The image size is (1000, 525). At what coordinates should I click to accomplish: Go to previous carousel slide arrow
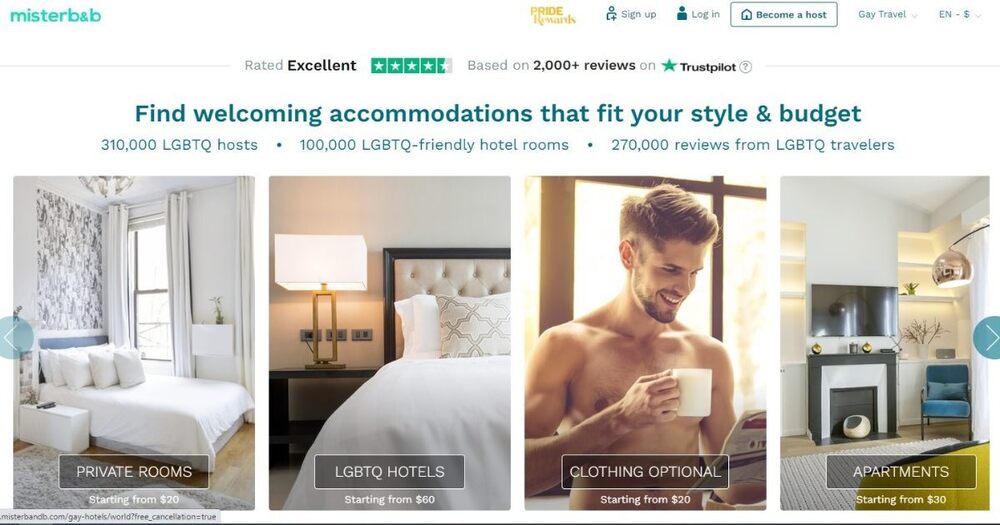tap(15, 337)
